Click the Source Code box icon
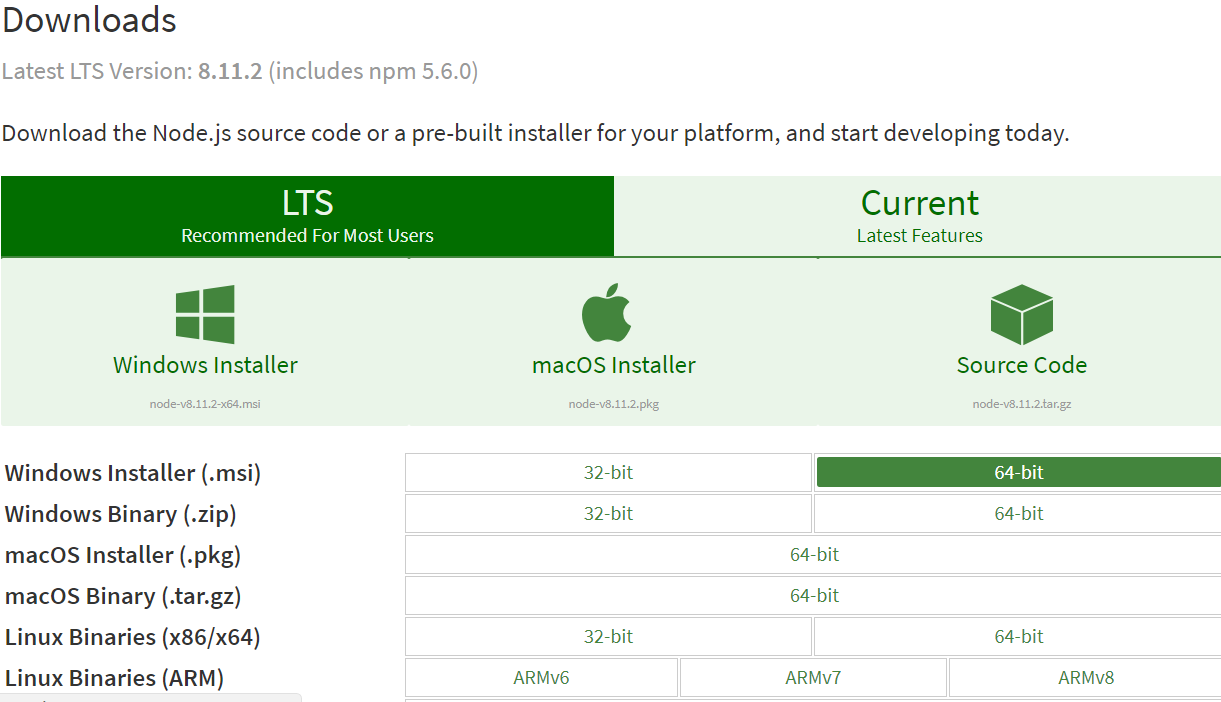 coord(1021,314)
